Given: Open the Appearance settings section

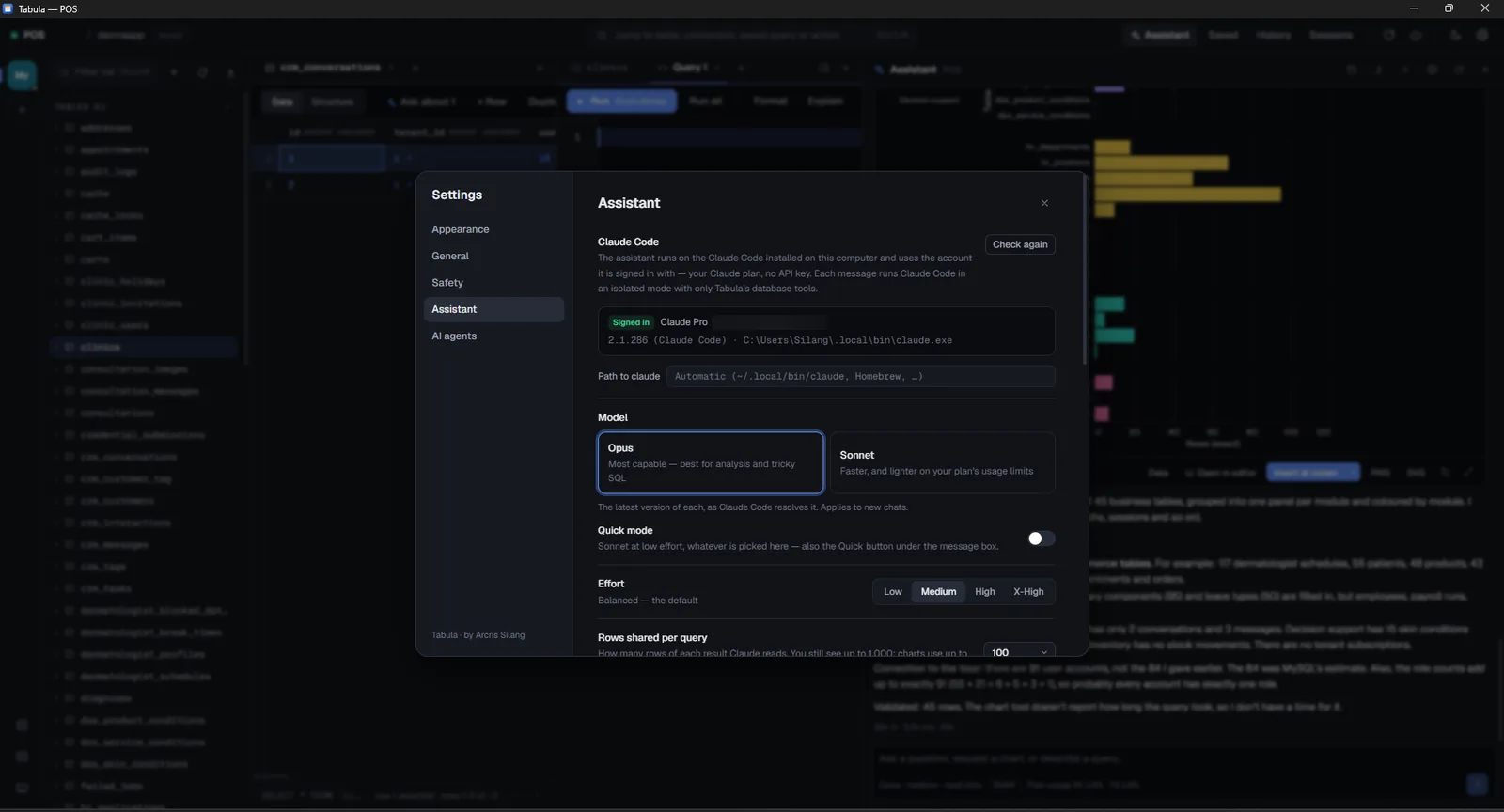Looking at the screenshot, I should point(493,229).
